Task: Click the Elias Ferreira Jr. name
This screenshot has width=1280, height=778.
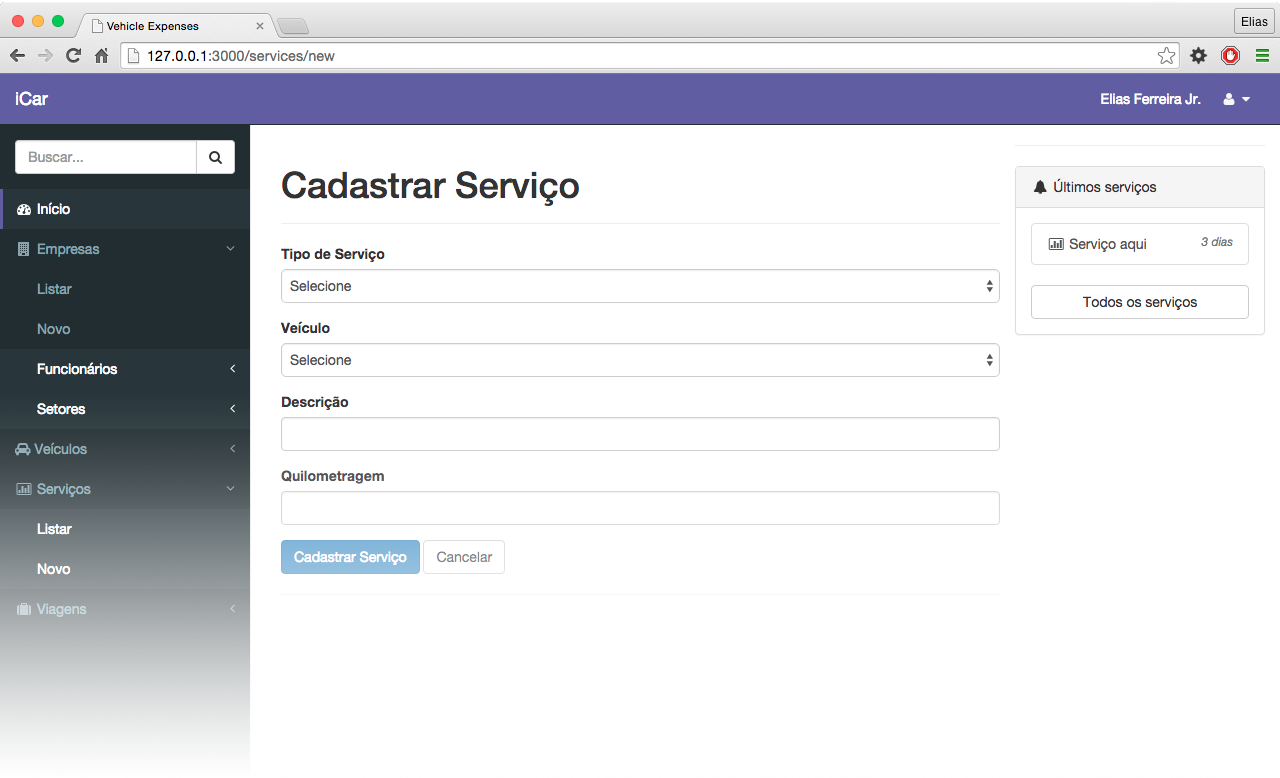Action: [1150, 100]
